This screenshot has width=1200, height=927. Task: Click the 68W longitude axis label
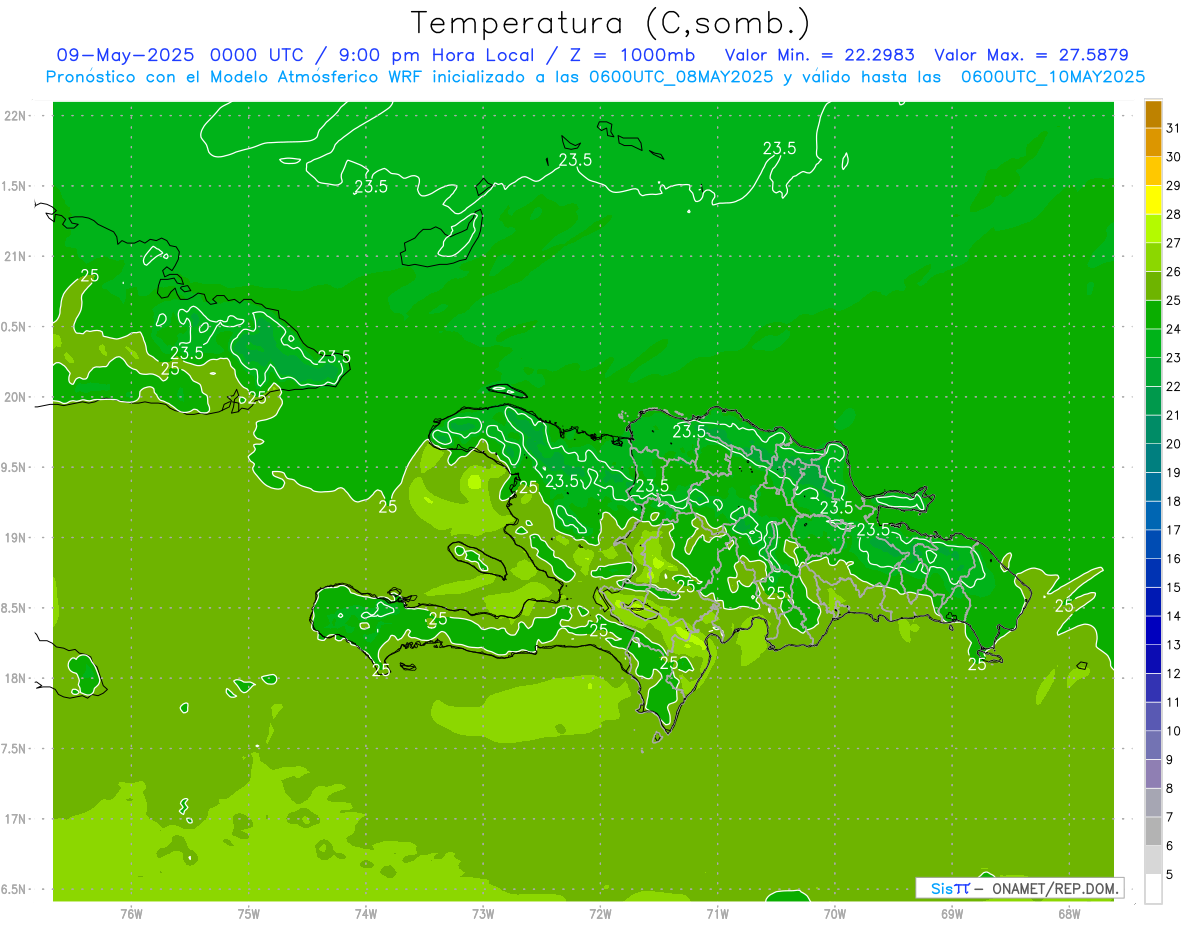coord(1069,914)
